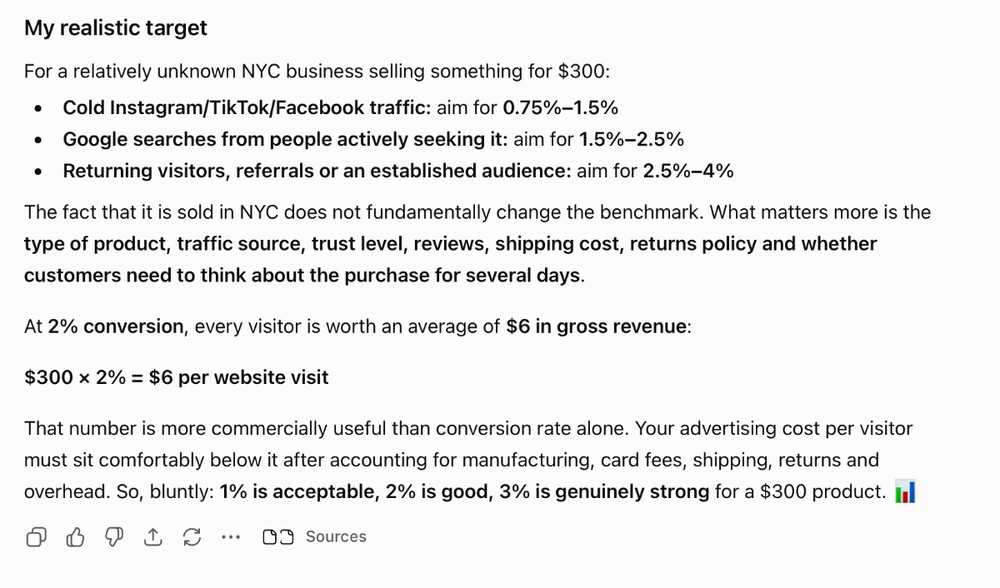1000x588 pixels.
Task: Give the response a thumbs up
Action: pyautogui.click(x=75, y=537)
